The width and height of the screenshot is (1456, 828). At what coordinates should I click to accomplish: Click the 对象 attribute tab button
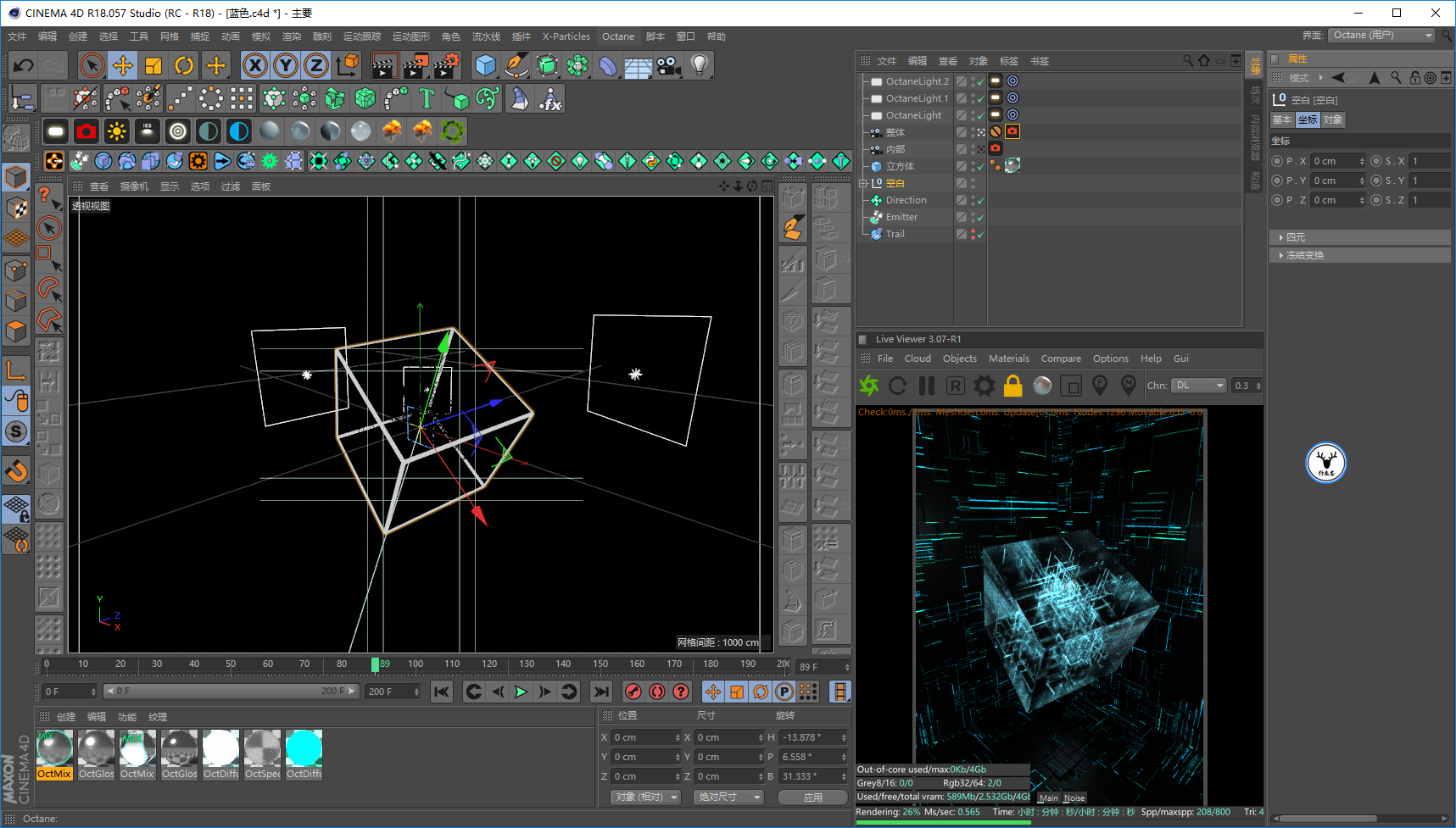(1333, 120)
